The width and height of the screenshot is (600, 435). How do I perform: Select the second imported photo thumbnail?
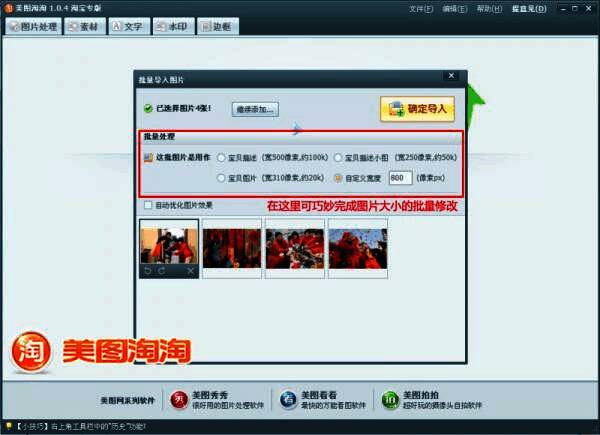231,247
